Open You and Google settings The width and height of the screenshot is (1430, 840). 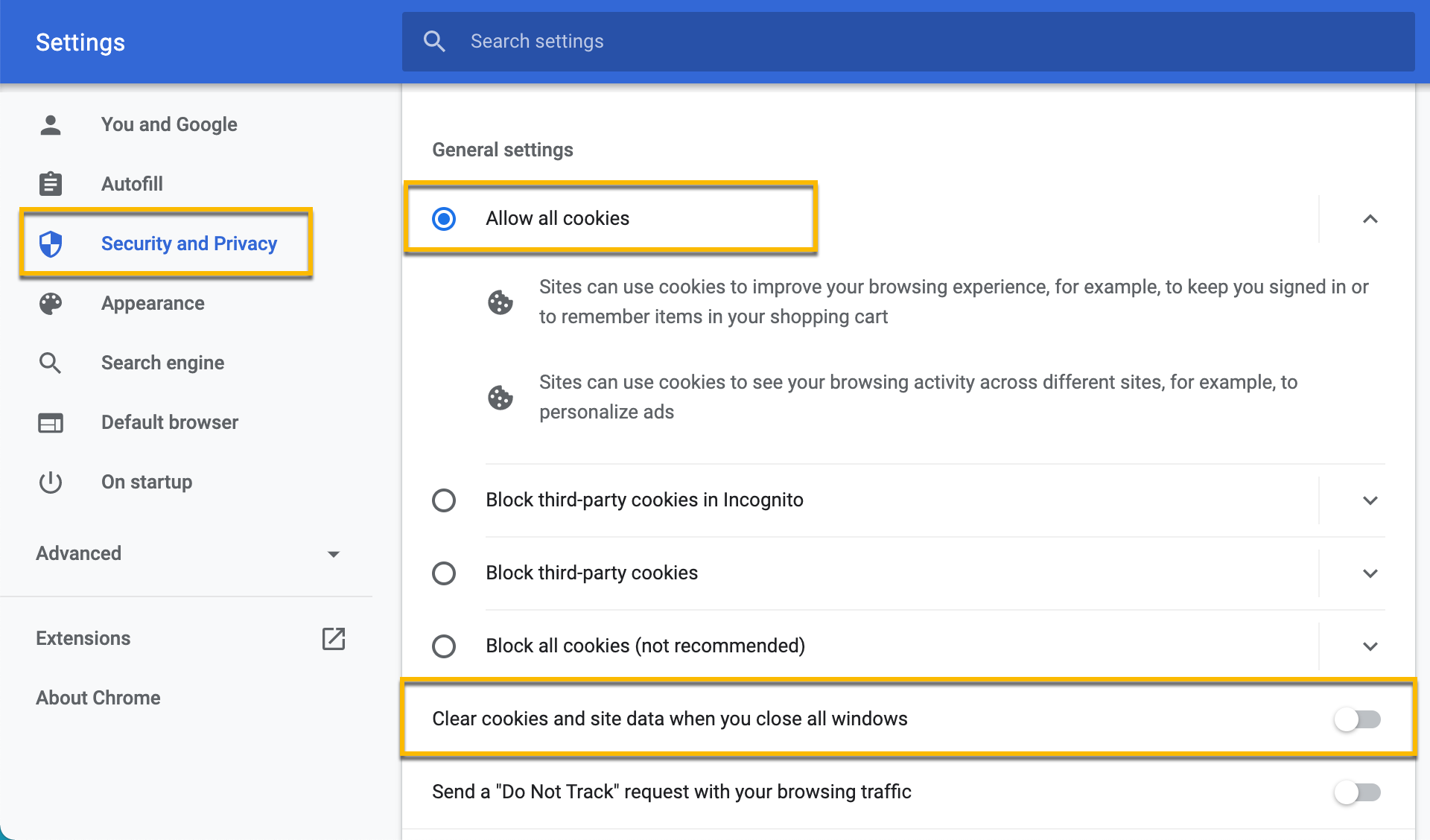(169, 124)
